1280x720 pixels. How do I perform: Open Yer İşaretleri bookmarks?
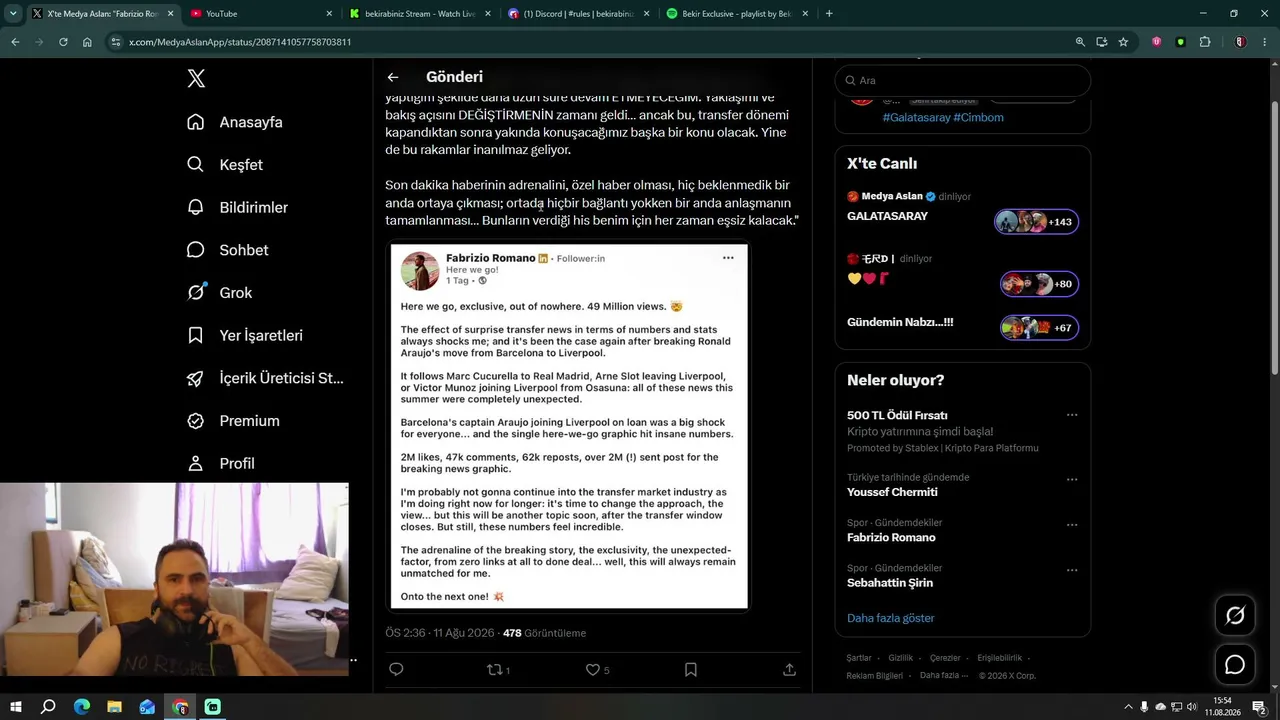[x=245, y=336]
